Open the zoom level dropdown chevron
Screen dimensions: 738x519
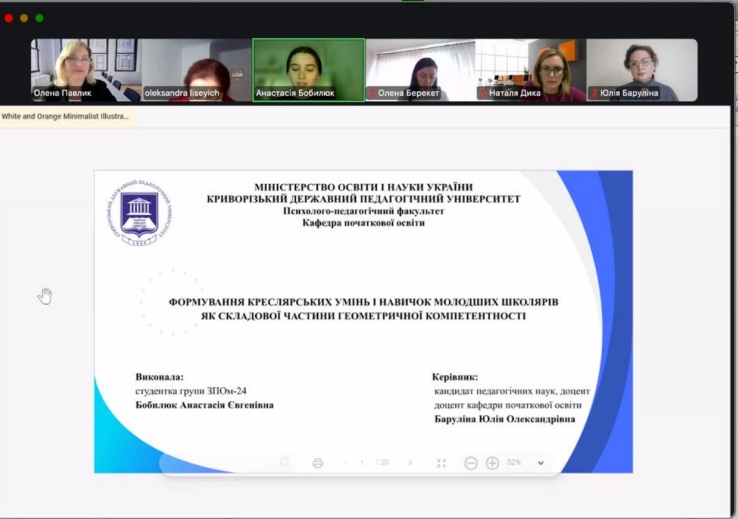[x=541, y=463]
